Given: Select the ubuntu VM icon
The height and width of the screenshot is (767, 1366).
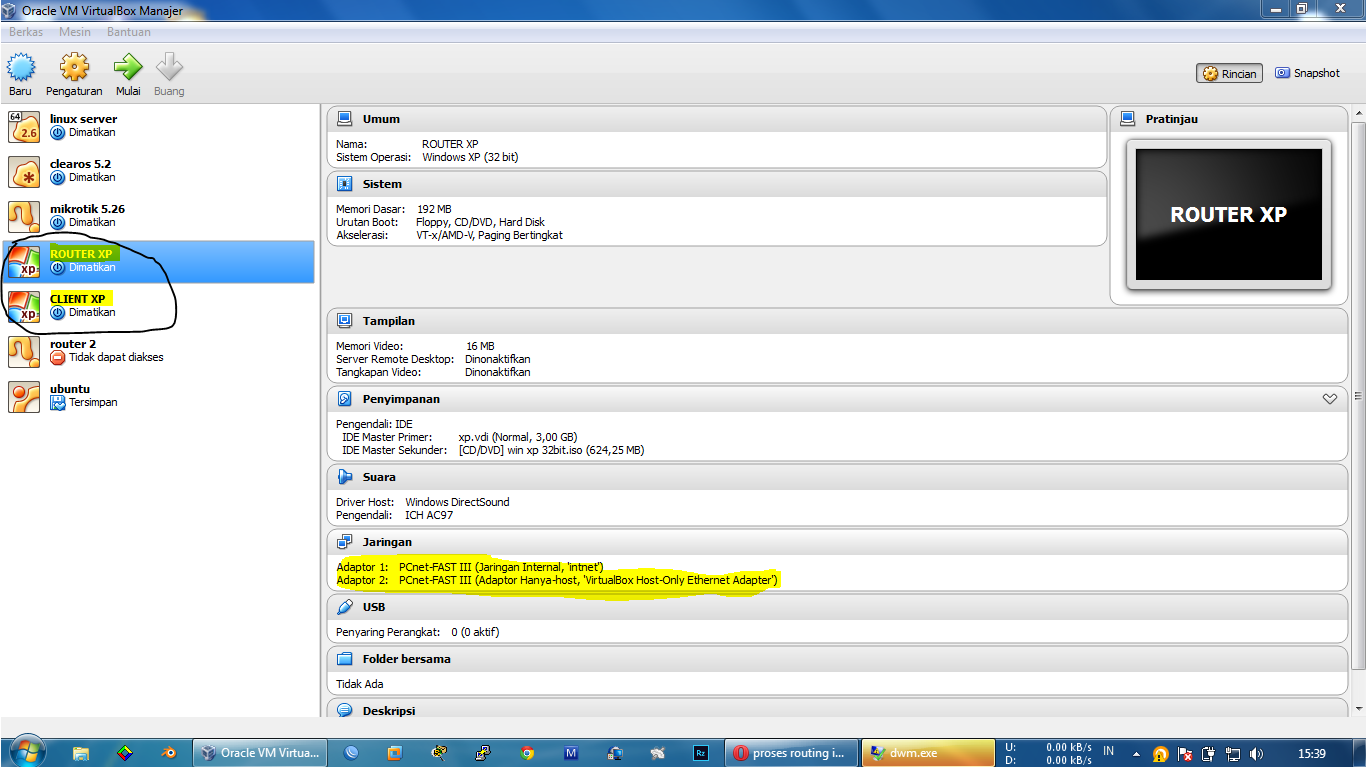Looking at the screenshot, I should point(24,397).
